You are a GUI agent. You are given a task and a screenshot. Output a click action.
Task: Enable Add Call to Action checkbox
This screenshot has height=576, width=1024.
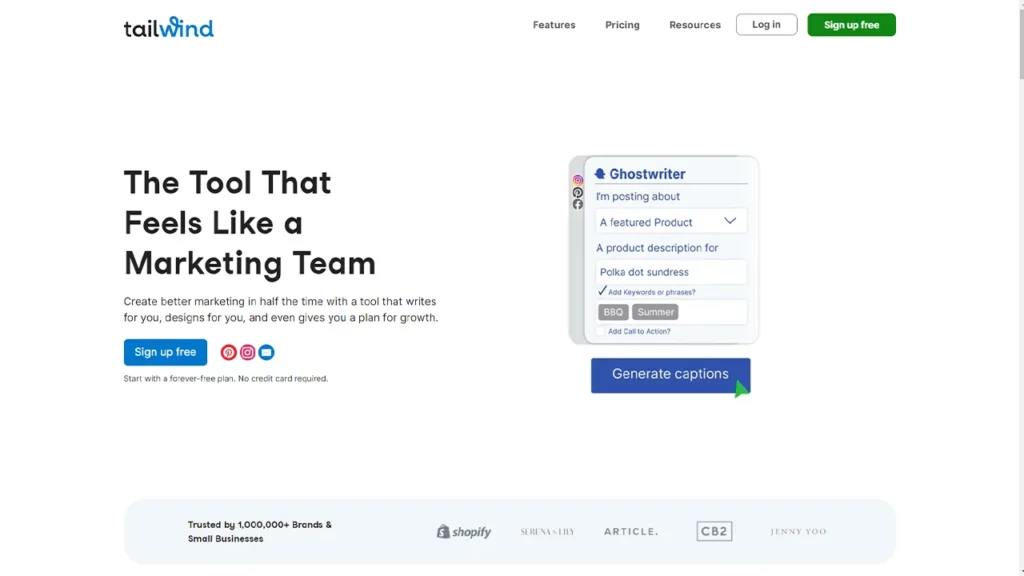601,331
